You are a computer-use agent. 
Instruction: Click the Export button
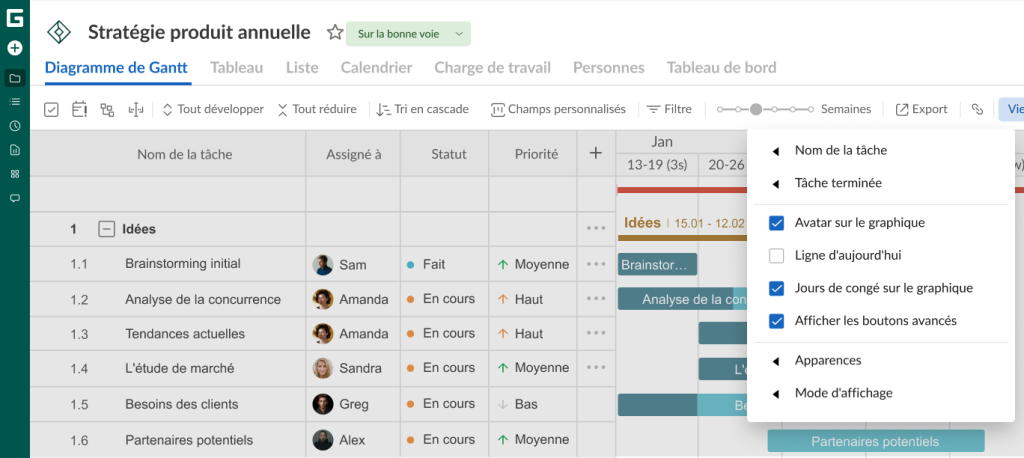(921, 110)
